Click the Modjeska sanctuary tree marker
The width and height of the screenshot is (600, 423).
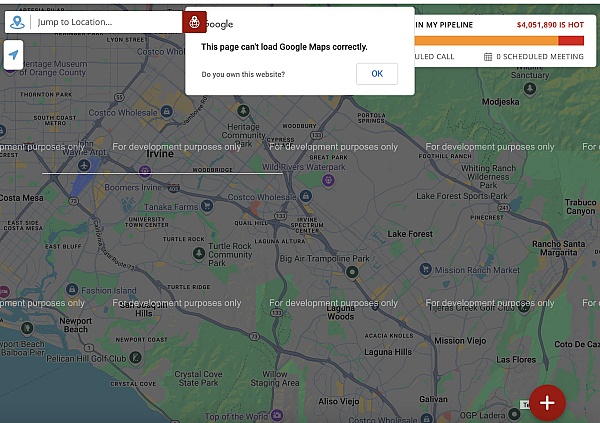tap(530, 89)
